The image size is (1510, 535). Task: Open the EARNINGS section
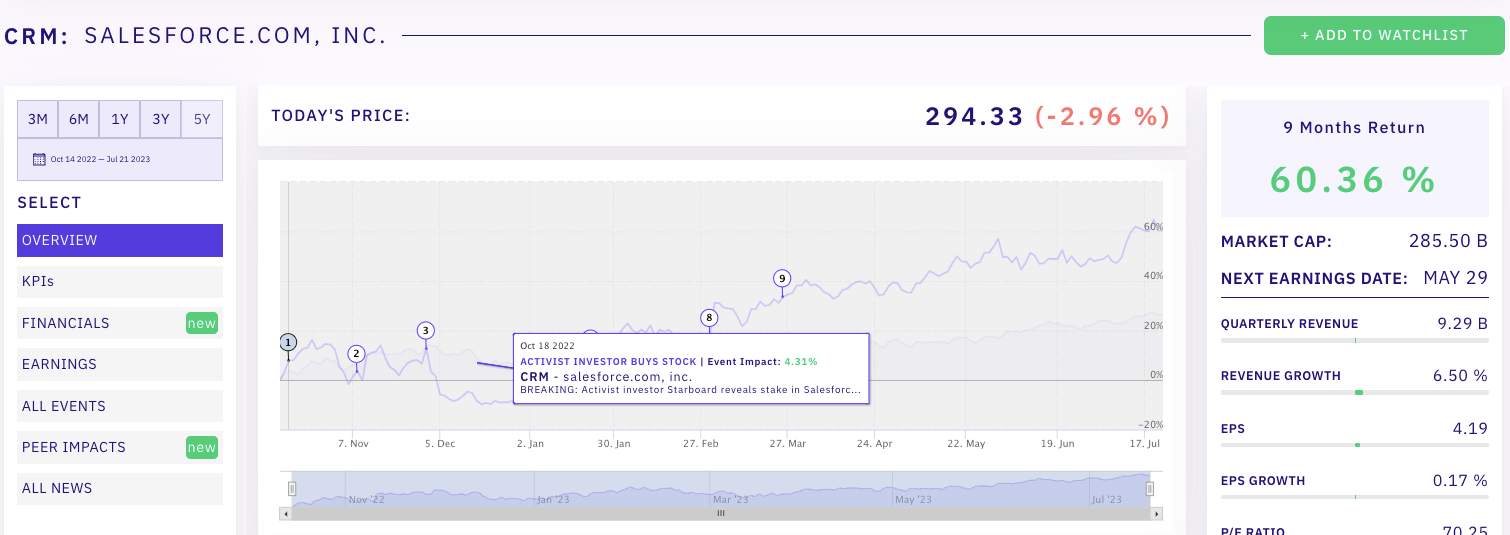pyautogui.click(x=120, y=364)
